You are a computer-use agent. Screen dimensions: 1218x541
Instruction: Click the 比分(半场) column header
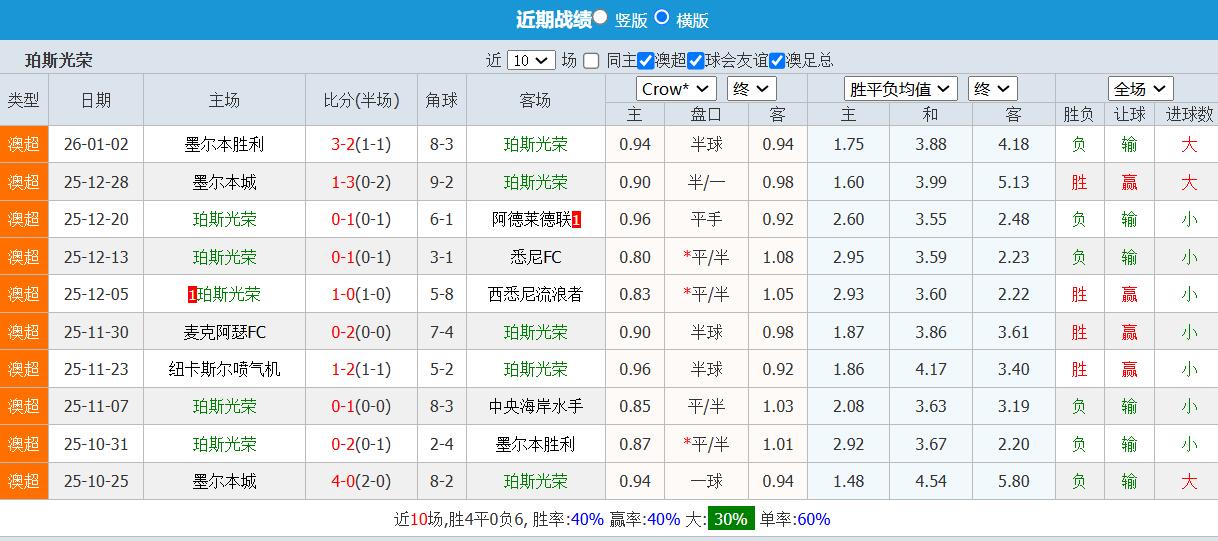pos(361,100)
